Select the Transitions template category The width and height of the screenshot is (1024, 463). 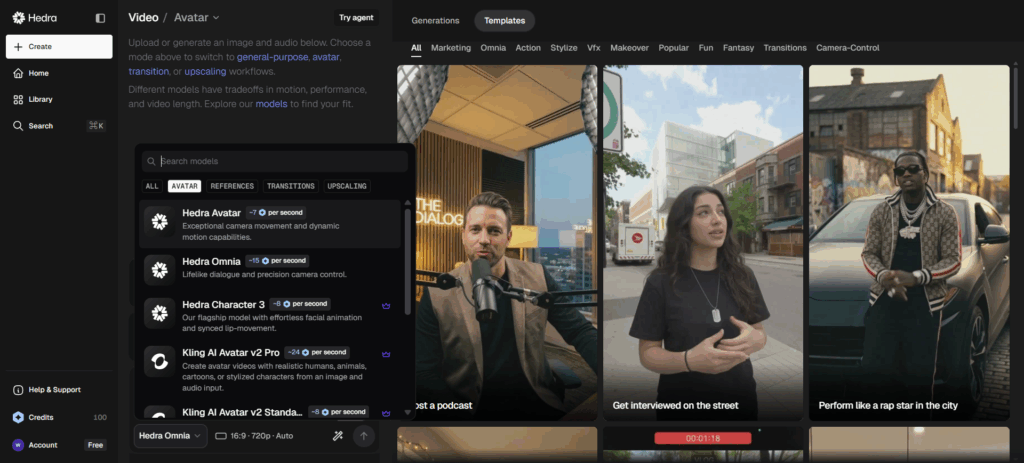(785, 48)
